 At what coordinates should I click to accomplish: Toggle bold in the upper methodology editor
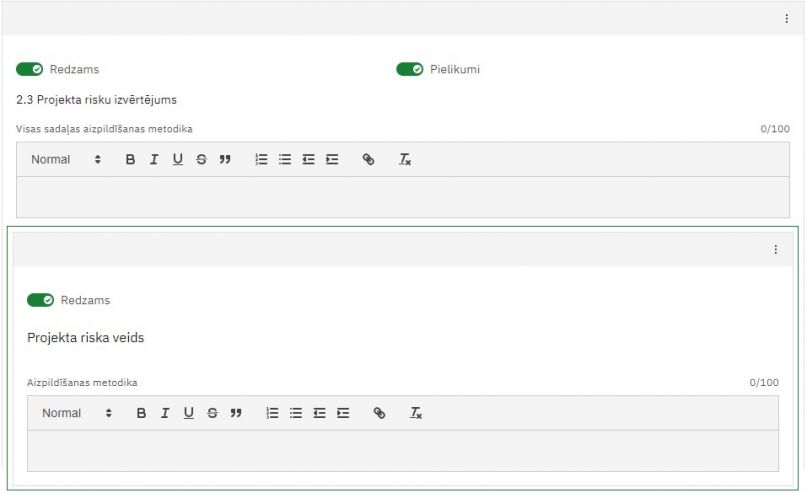click(130, 160)
